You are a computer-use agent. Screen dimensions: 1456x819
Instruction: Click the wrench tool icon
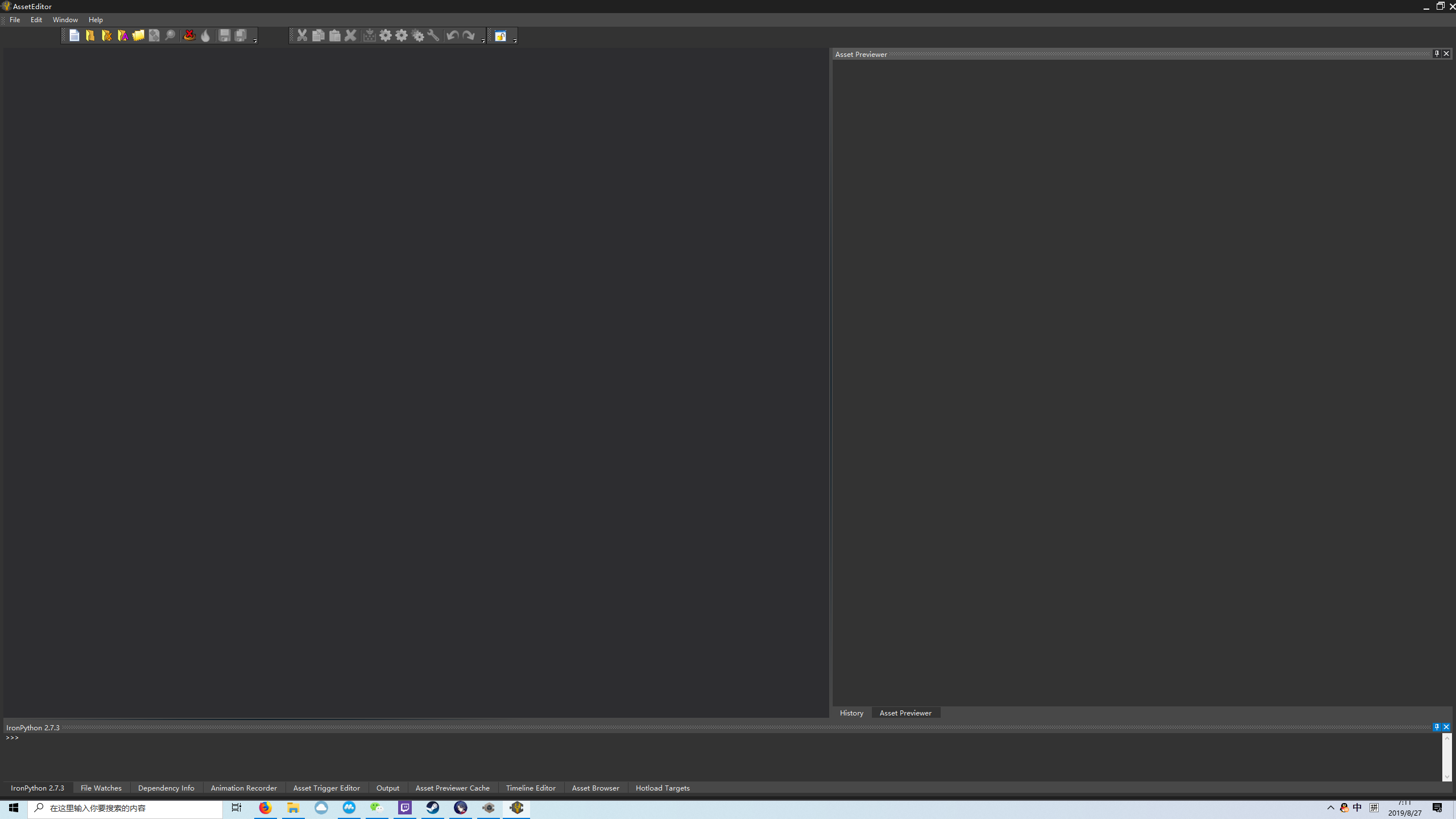point(433,36)
